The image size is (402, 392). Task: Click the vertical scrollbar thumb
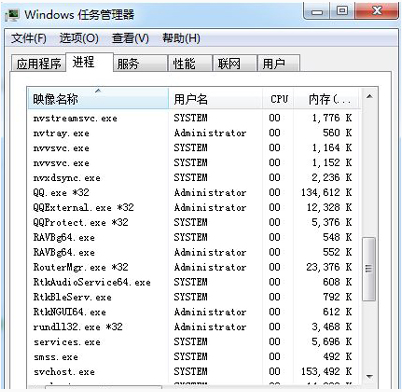click(x=369, y=269)
